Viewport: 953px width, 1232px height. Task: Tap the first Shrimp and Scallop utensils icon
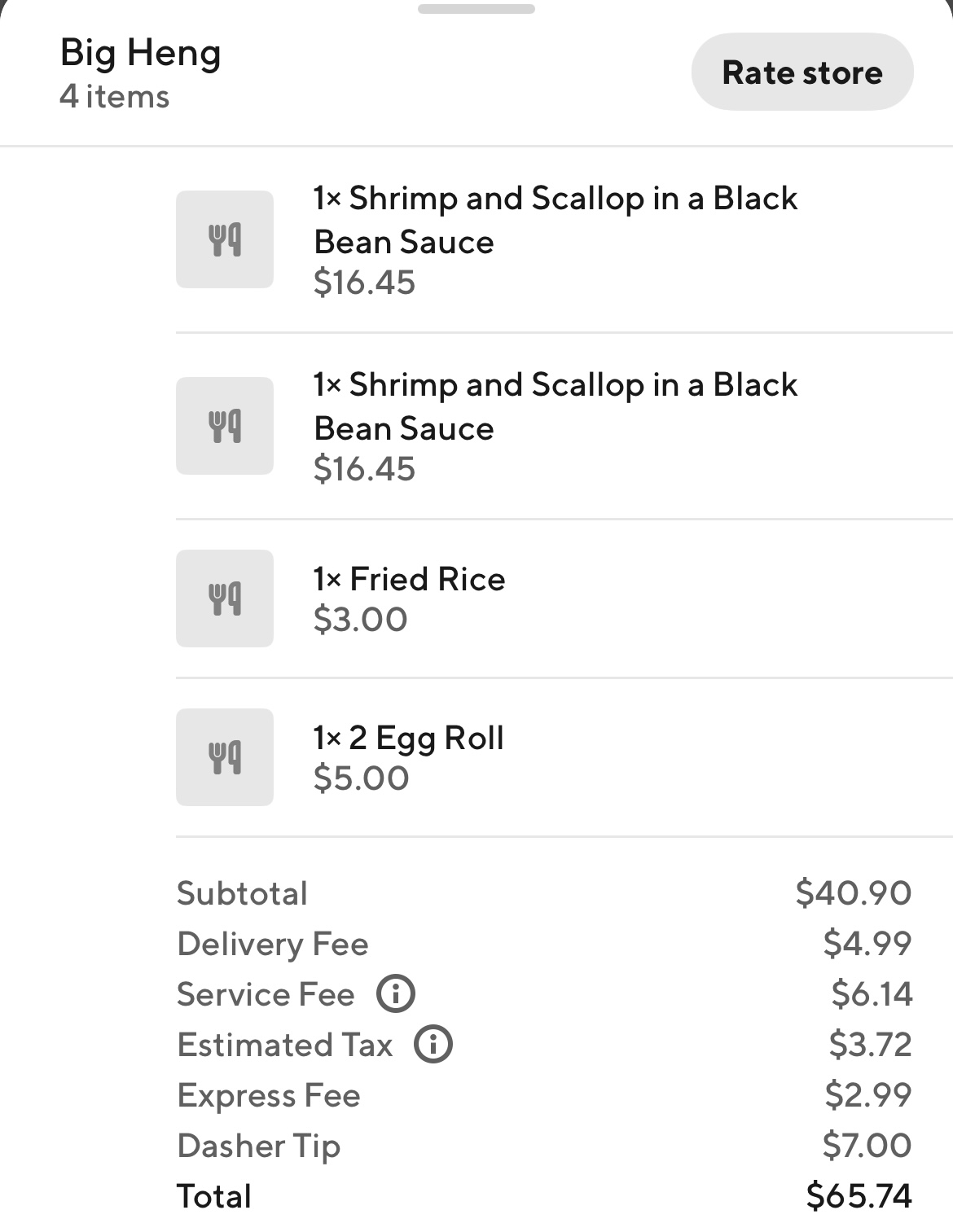point(225,239)
